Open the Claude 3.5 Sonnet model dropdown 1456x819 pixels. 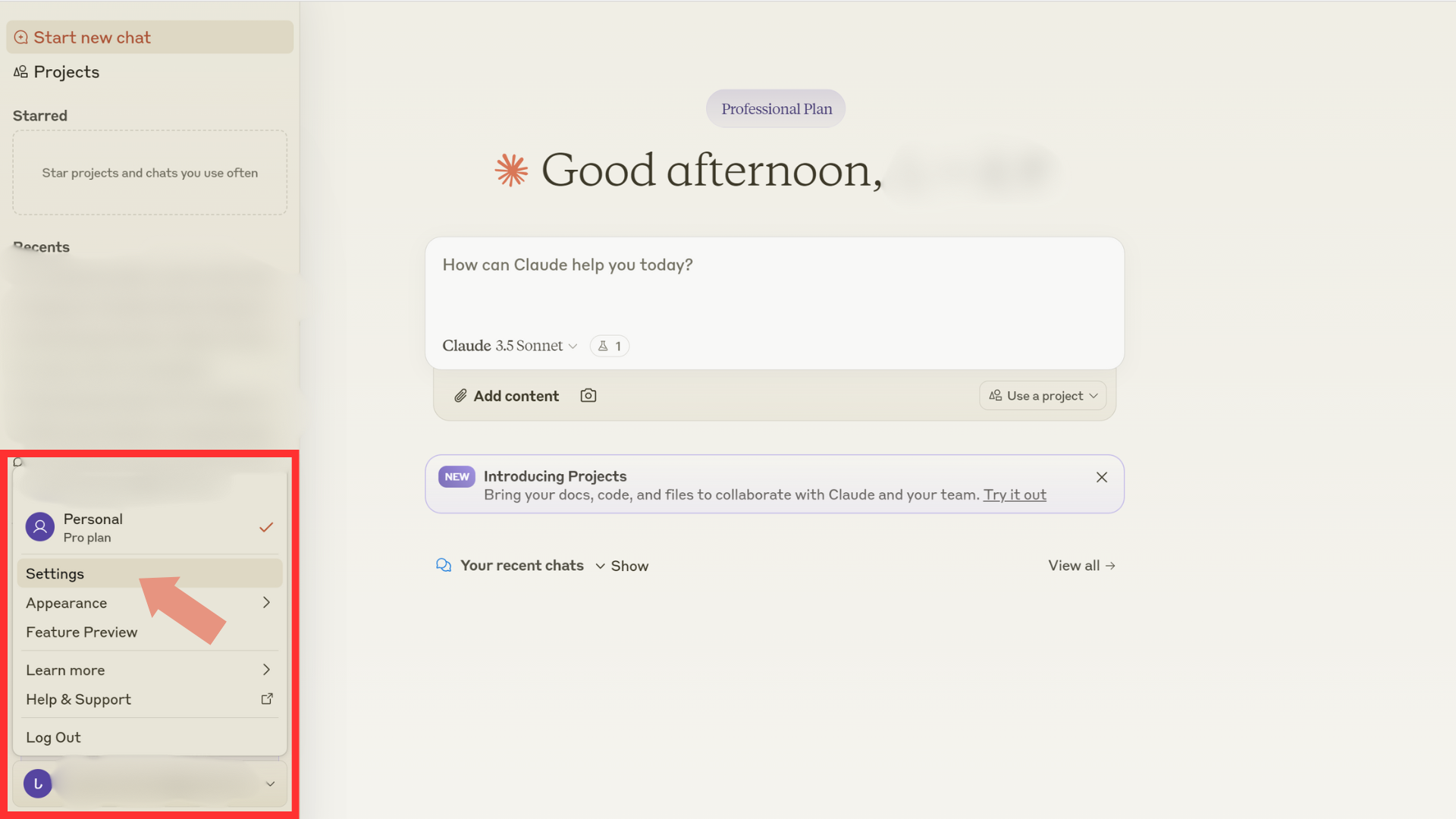click(x=510, y=346)
